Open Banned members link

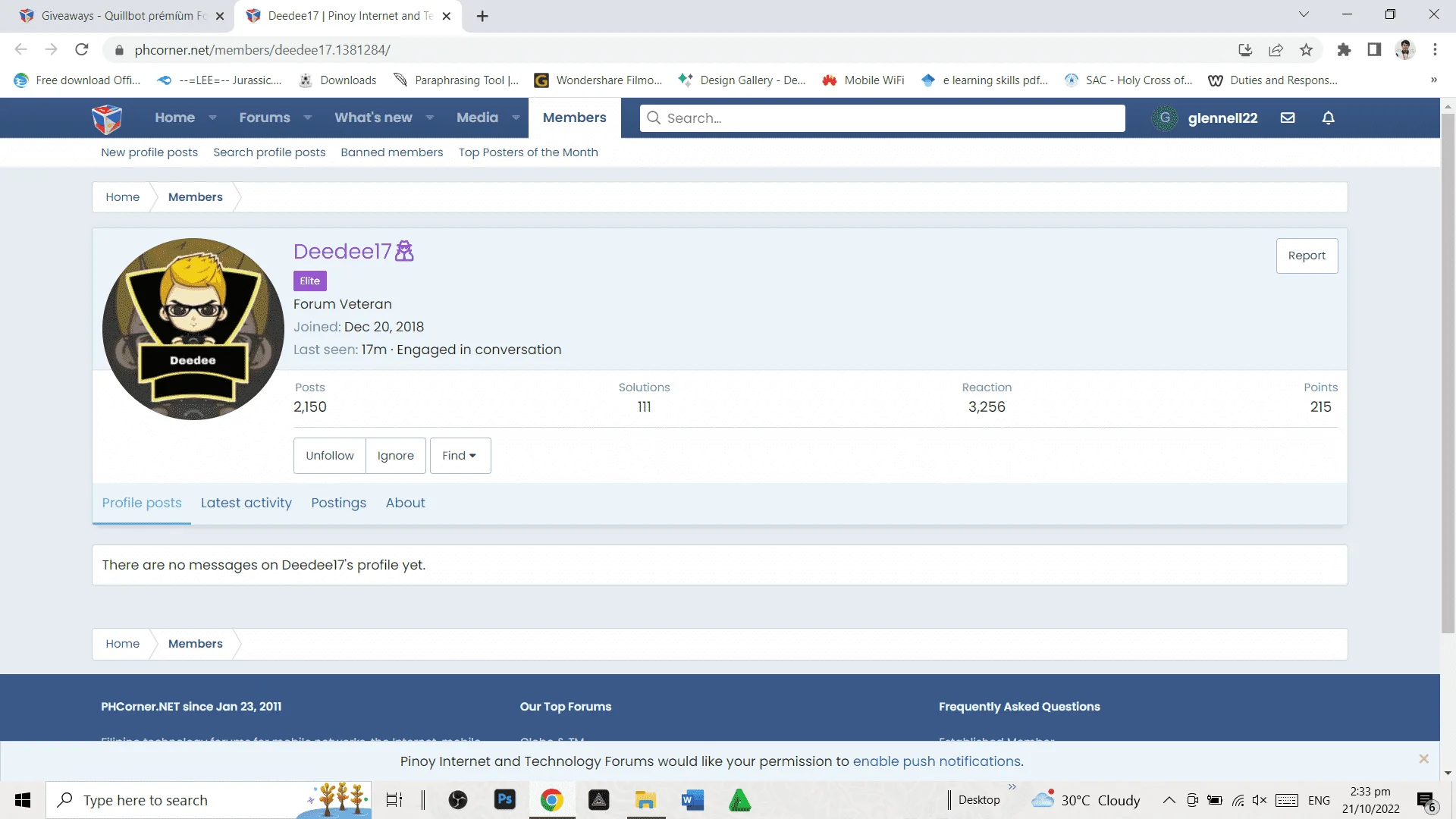click(392, 152)
